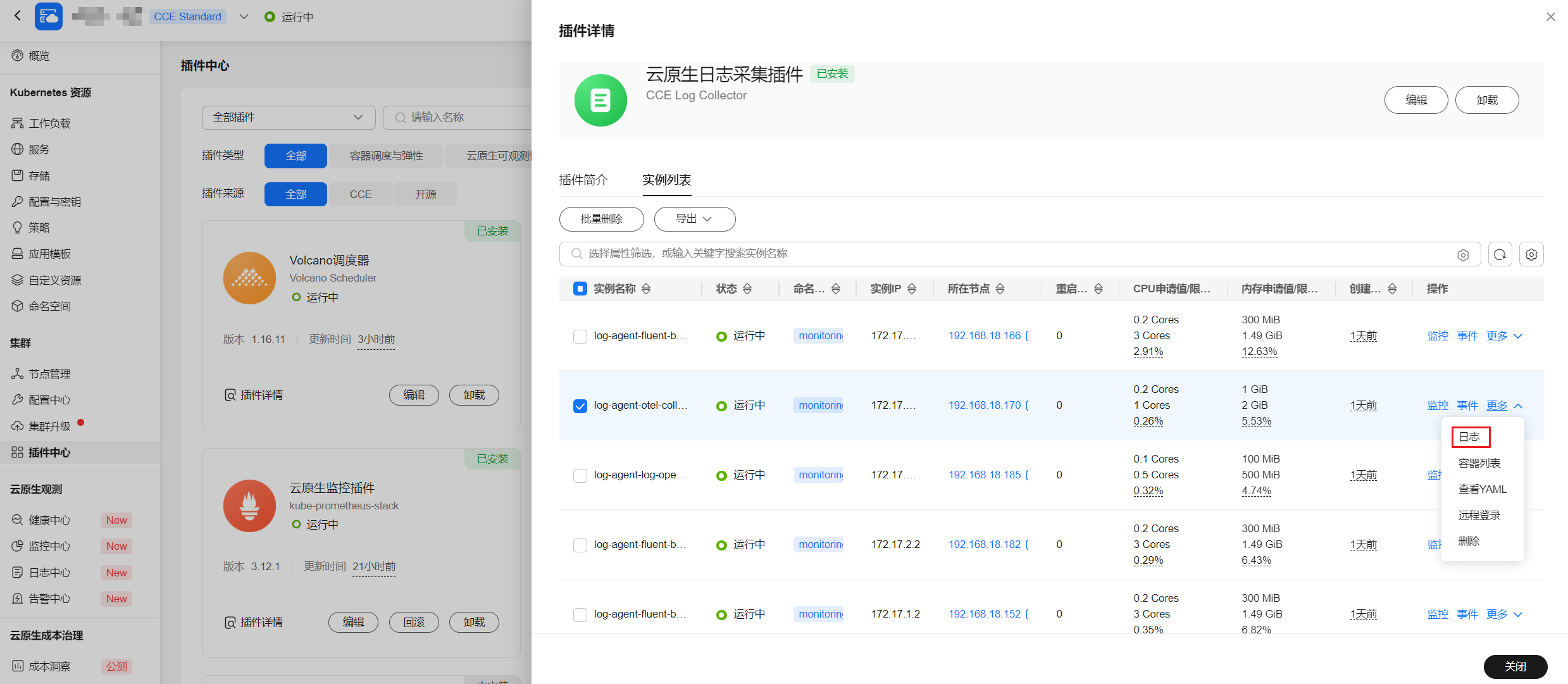The width and height of the screenshot is (1568, 684).
Task: Select 远程登录 from the more menu
Action: tap(1479, 515)
